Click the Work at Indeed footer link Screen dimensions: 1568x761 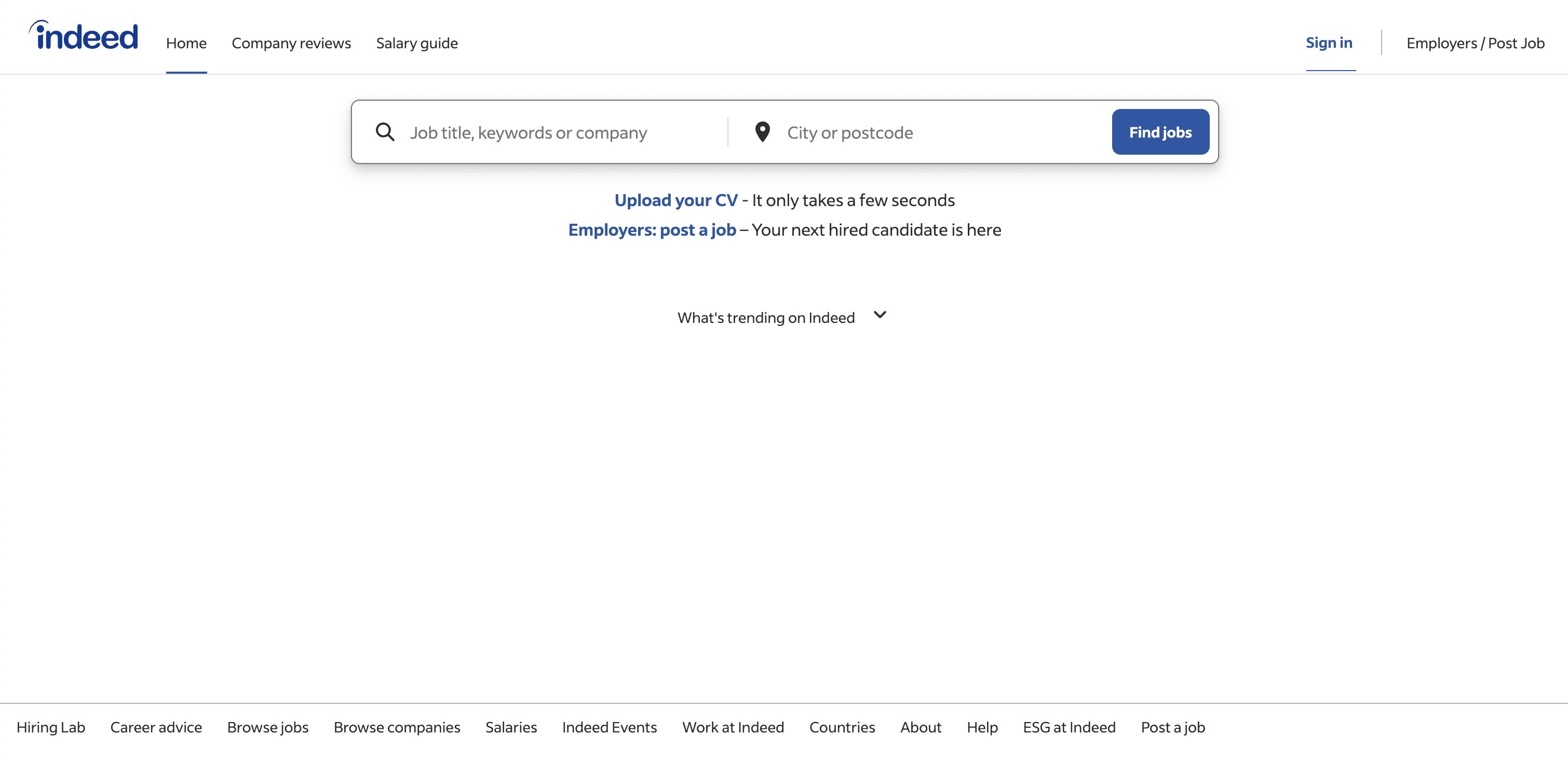click(x=733, y=727)
